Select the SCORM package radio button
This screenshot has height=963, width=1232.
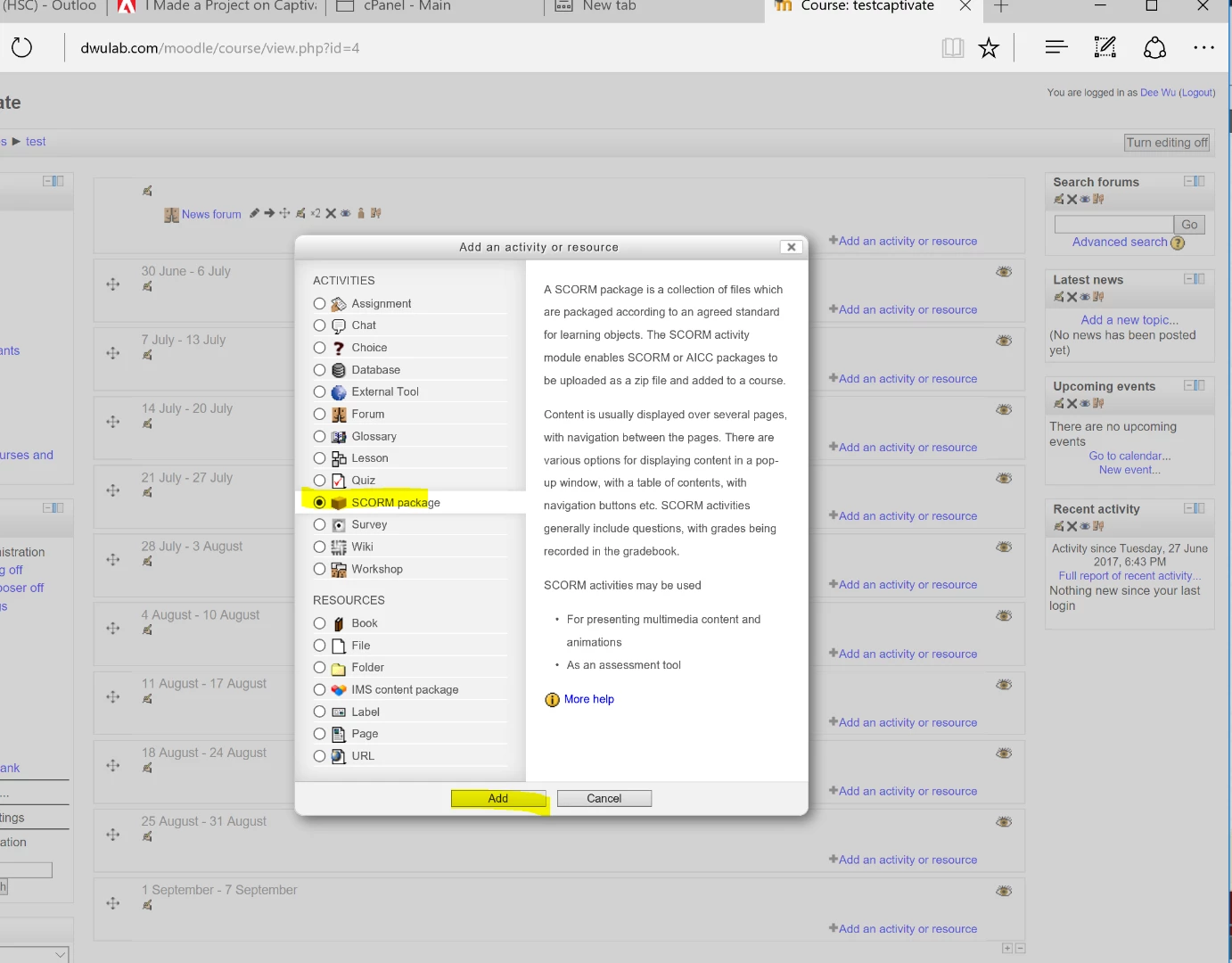[319, 503]
